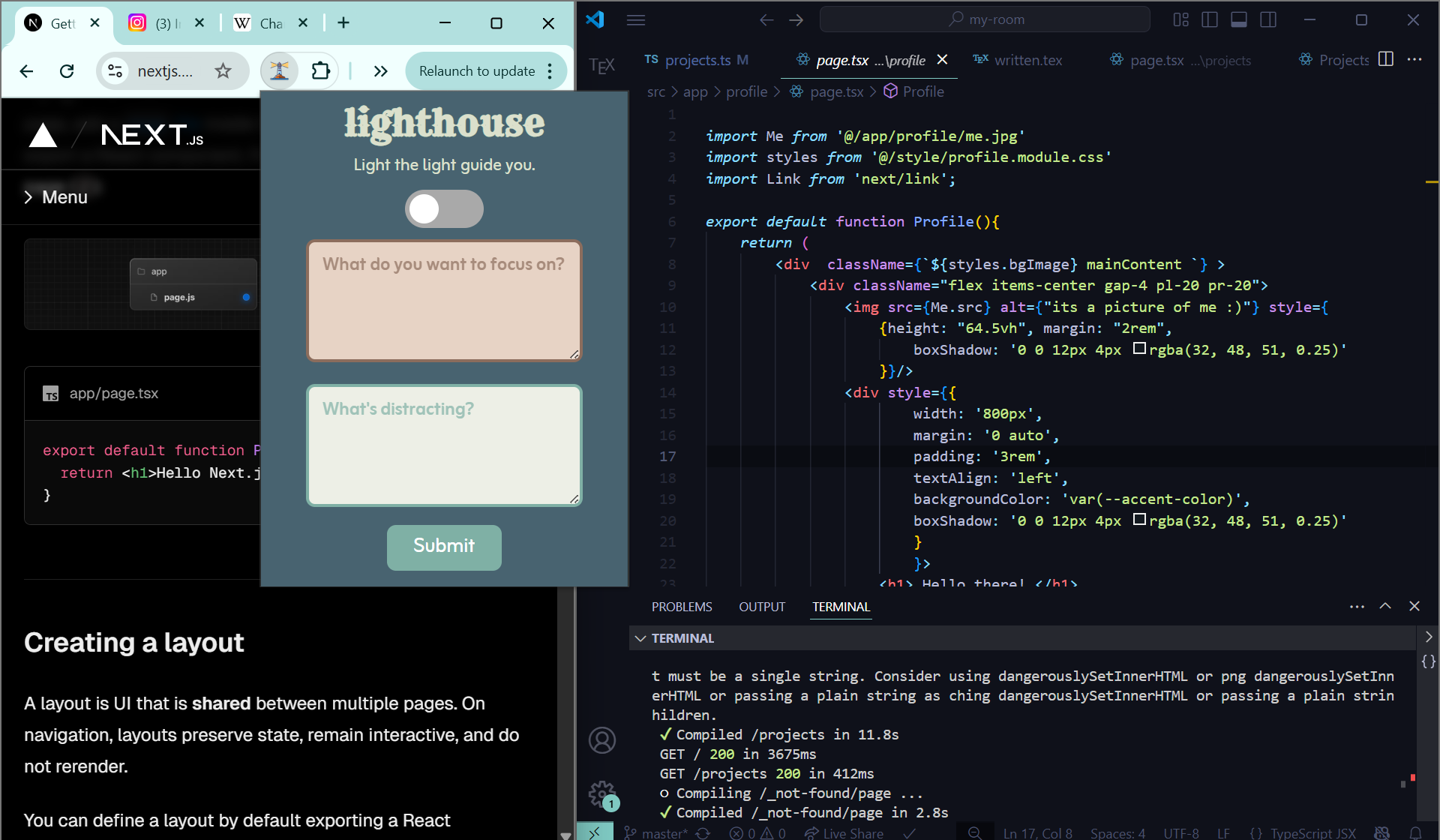Open a new Chrome tab
1440x840 pixels.
(x=343, y=23)
